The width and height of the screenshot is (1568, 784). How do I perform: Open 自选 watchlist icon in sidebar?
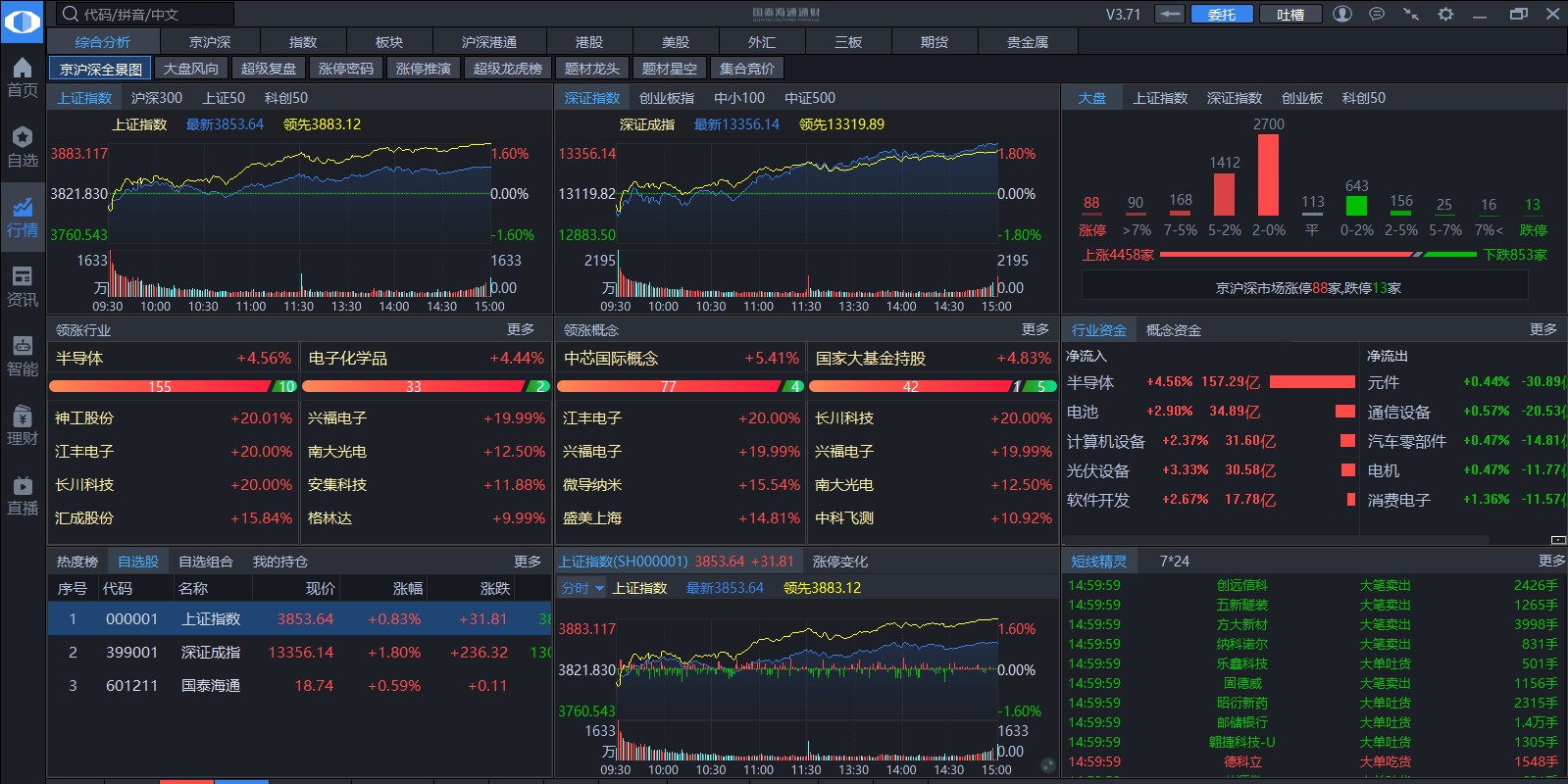[x=23, y=147]
